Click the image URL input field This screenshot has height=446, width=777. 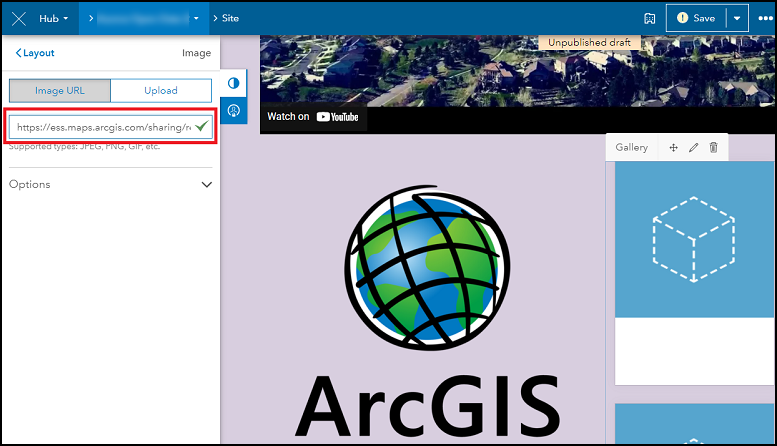tap(100, 127)
